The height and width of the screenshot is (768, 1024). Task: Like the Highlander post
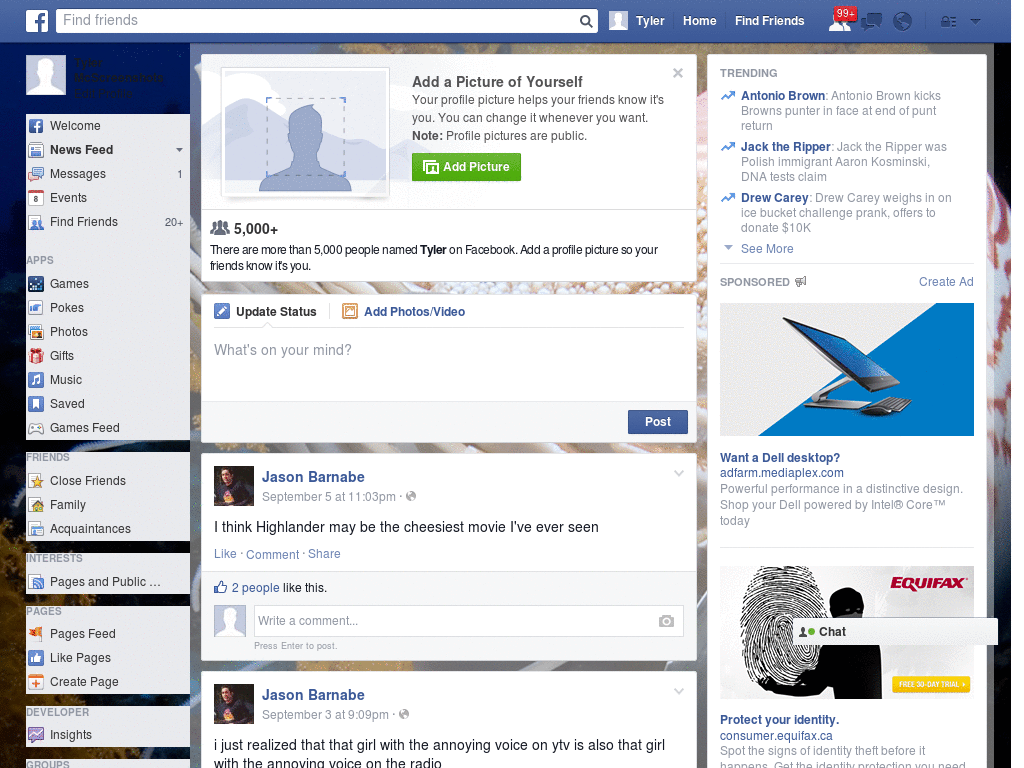pyautogui.click(x=225, y=554)
